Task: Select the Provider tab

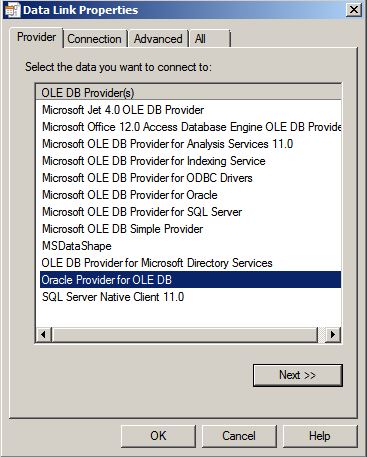Action: 36,37
